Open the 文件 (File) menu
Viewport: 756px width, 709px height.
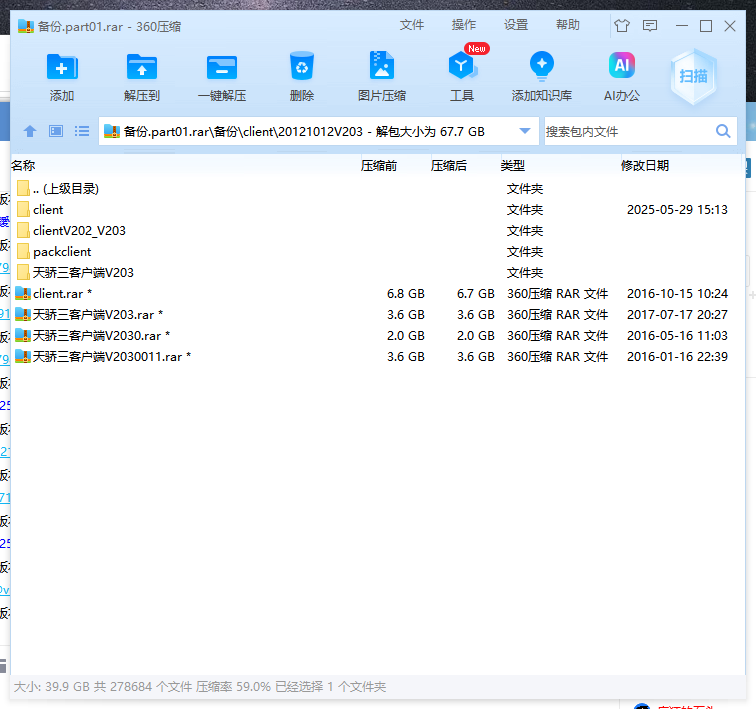(412, 25)
